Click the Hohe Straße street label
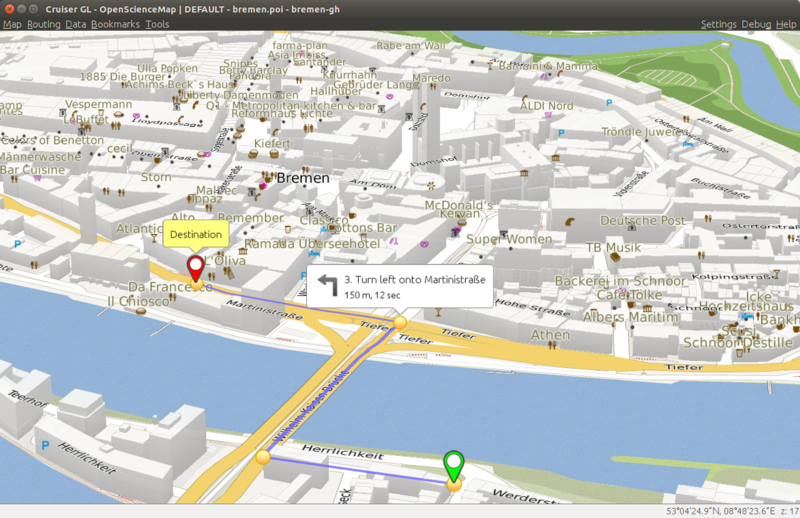The height and width of the screenshot is (518, 800). 532,307
